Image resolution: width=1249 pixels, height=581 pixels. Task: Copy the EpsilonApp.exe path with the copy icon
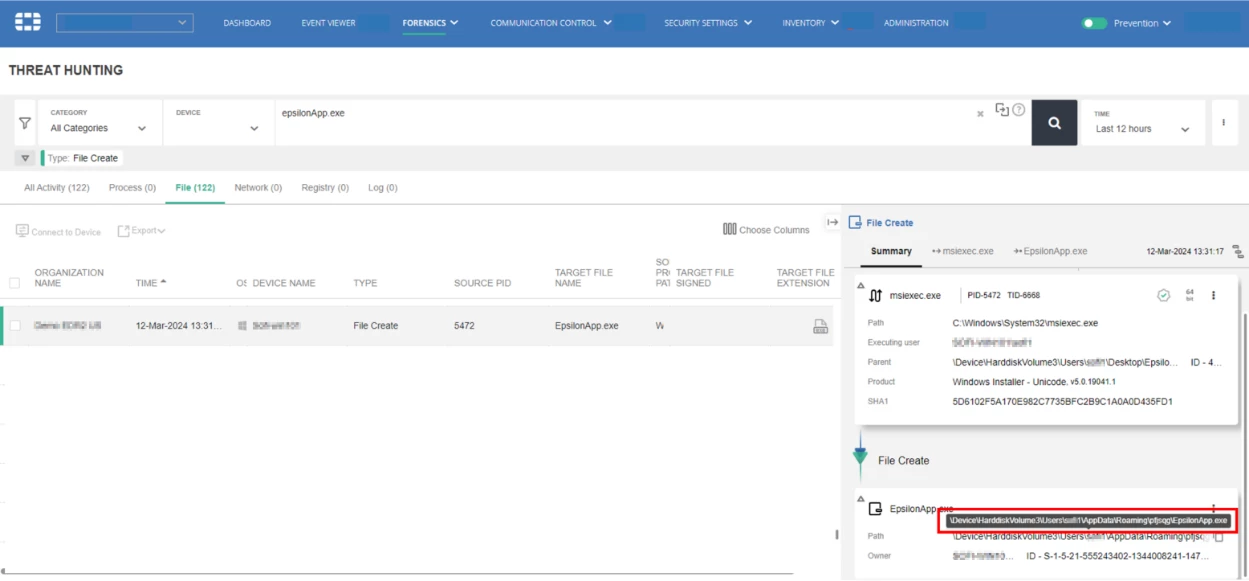point(1217,537)
